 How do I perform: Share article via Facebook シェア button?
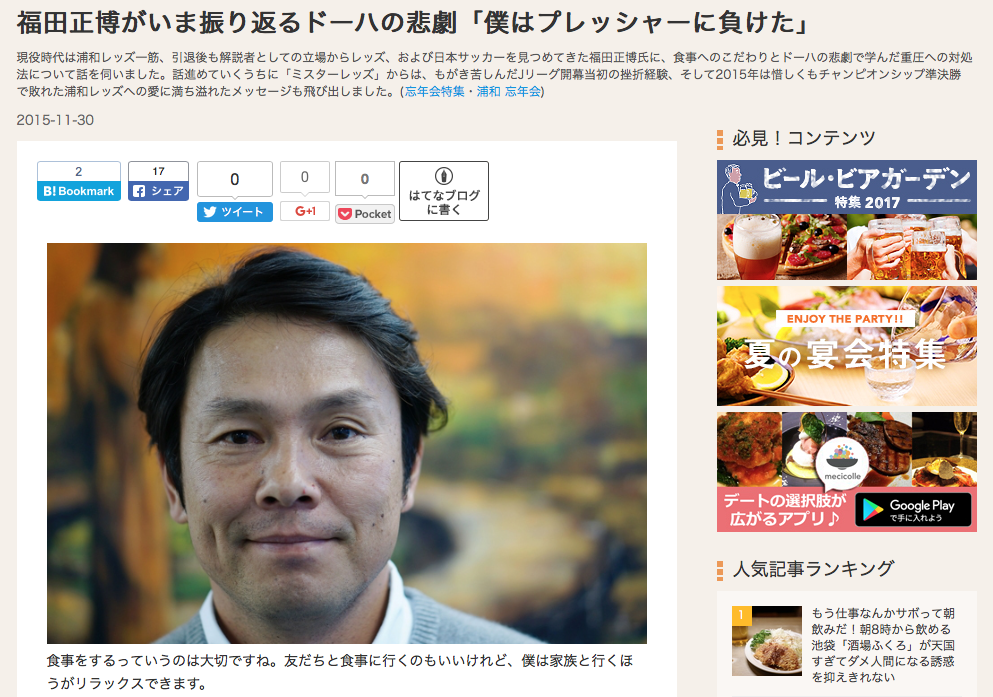158,191
